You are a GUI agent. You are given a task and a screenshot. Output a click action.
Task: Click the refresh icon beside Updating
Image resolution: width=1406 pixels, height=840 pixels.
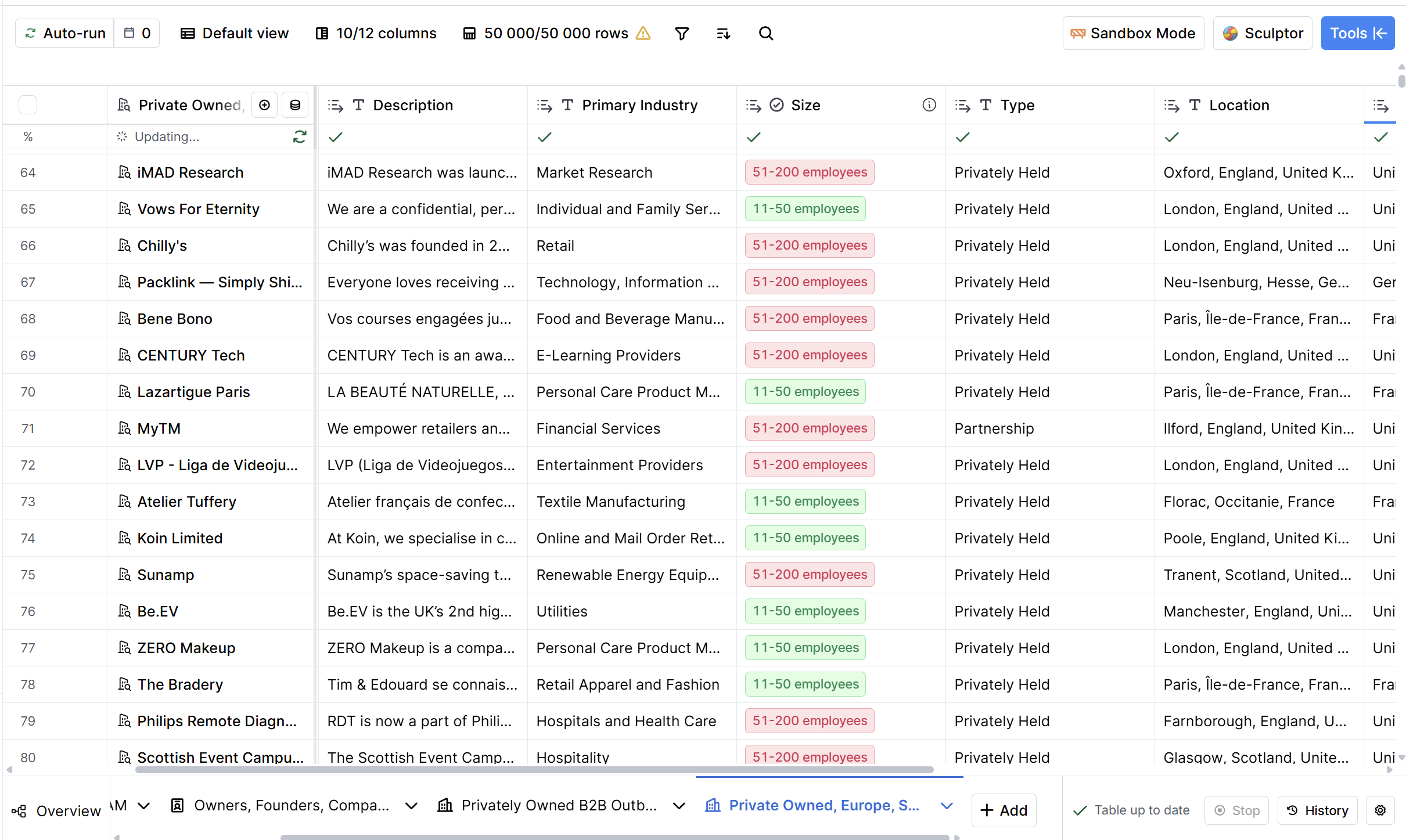pyautogui.click(x=300, y=137)
